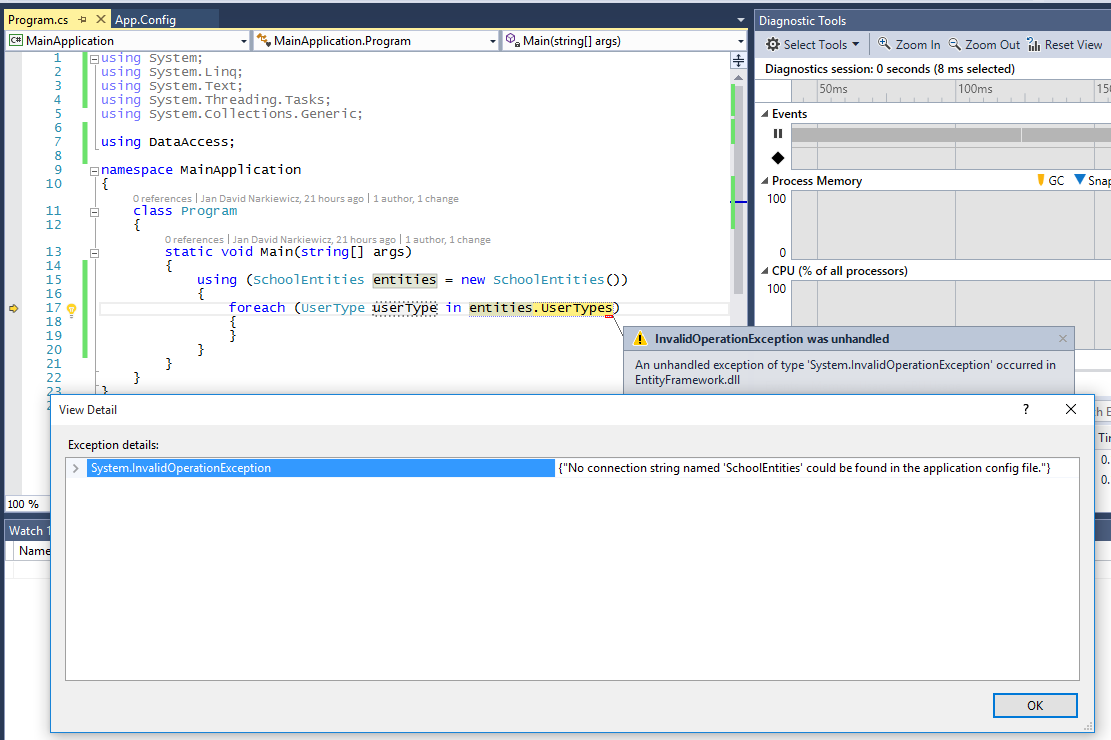Click the Zoom Out icon in Diagnostic Tools

(x=954, y=44)
